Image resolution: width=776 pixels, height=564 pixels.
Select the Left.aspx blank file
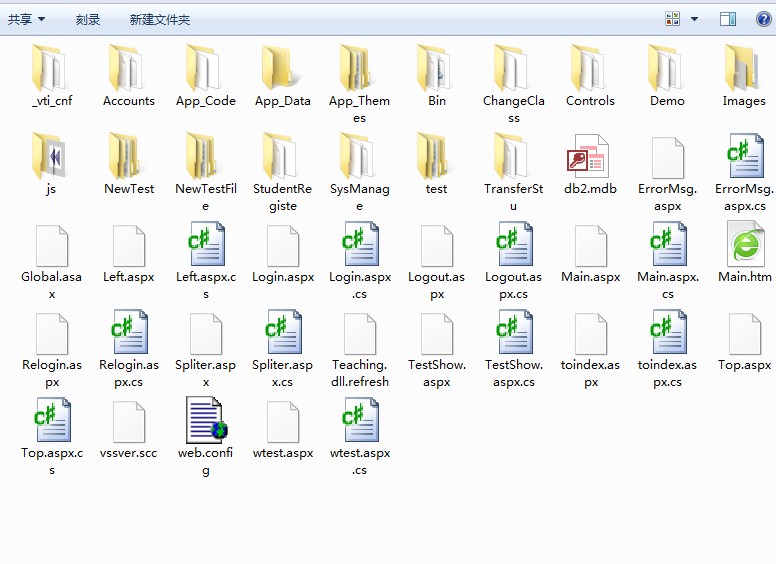pos(129,246)
